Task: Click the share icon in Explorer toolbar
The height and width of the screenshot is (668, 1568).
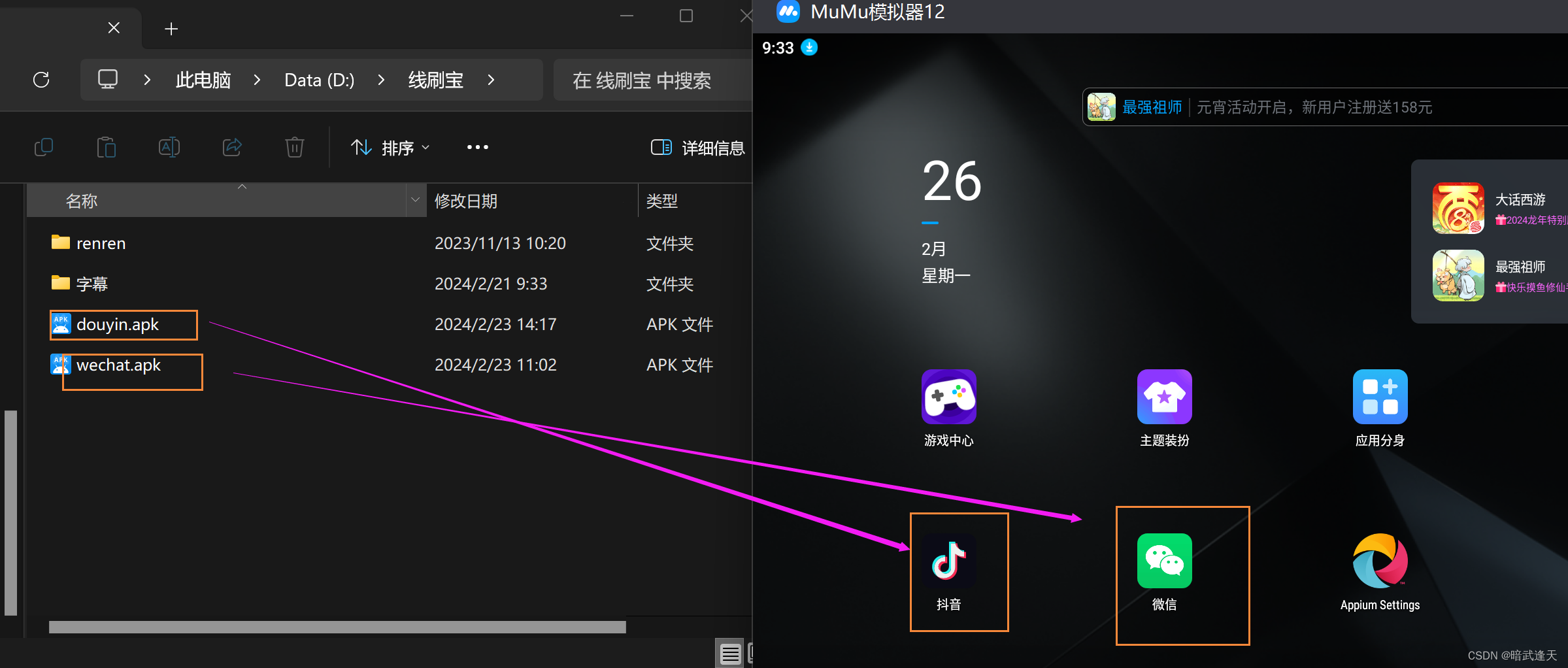Action: pyautogui.click(x=232, y=147)
